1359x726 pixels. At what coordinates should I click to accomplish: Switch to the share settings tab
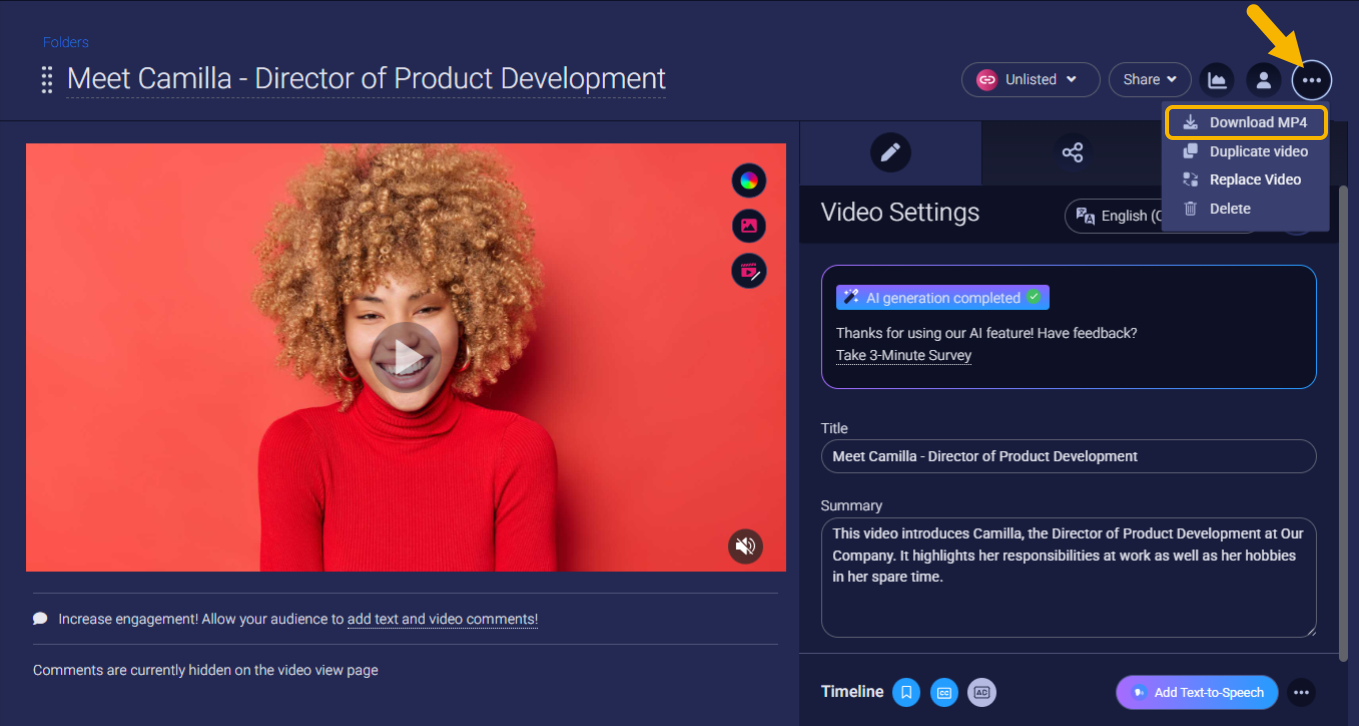(x=1072, y=153)
